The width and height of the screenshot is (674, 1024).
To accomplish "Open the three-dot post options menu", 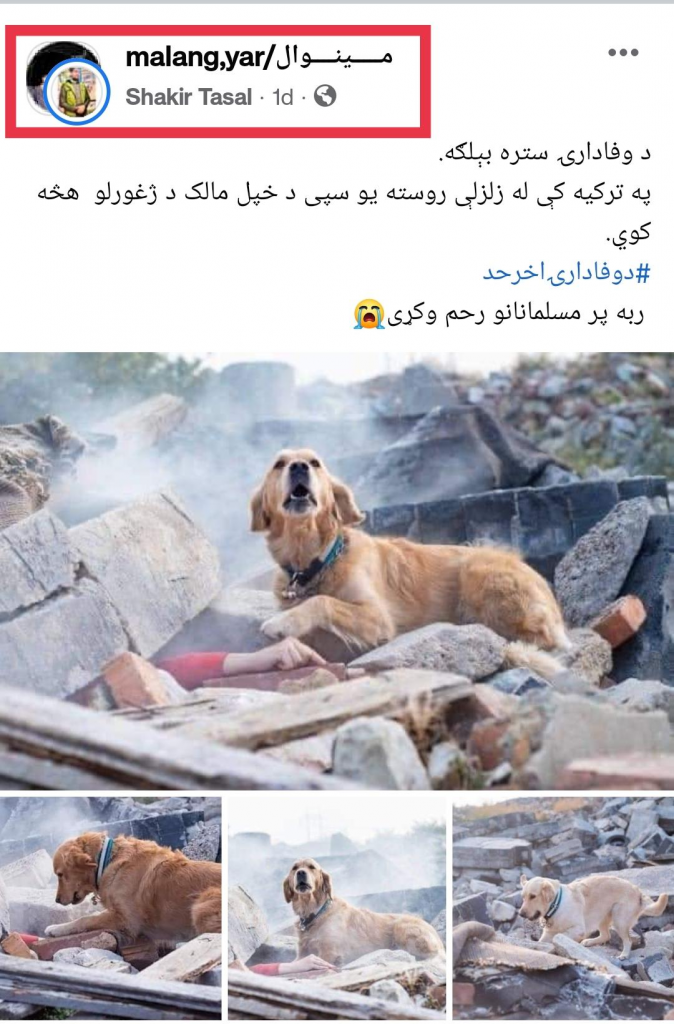I will pyautogui.click(x=623, y=53).
